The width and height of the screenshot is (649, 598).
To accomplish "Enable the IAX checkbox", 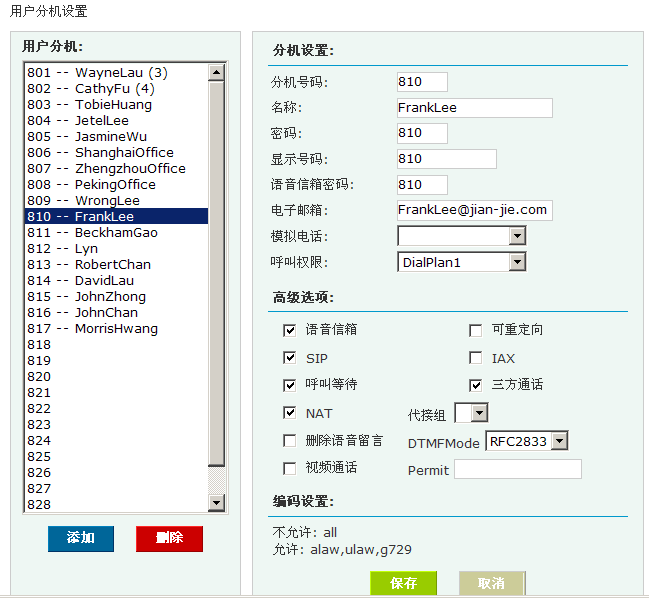I will (476, 358).
